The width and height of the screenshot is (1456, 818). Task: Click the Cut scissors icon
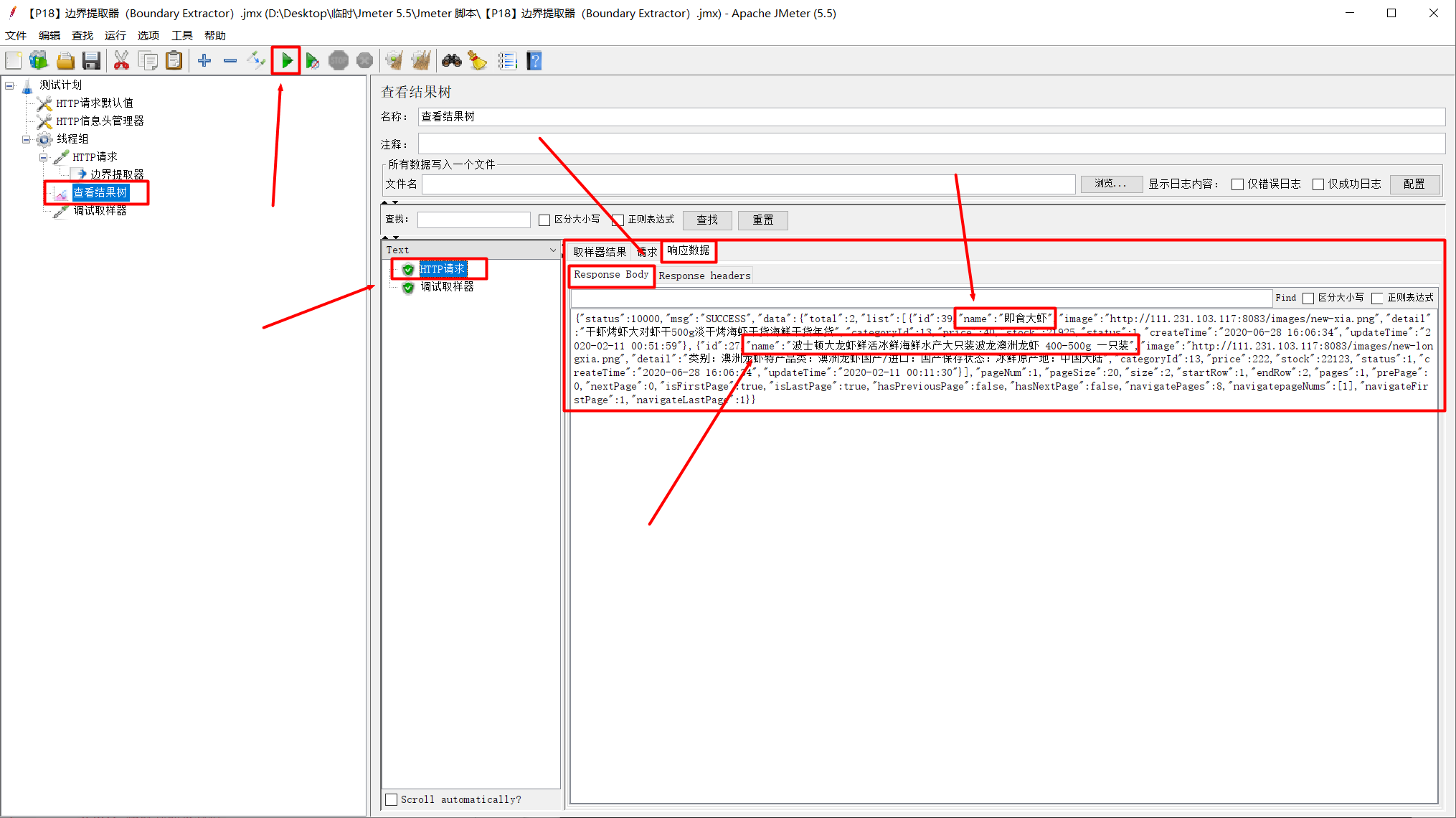coord(121,61)
